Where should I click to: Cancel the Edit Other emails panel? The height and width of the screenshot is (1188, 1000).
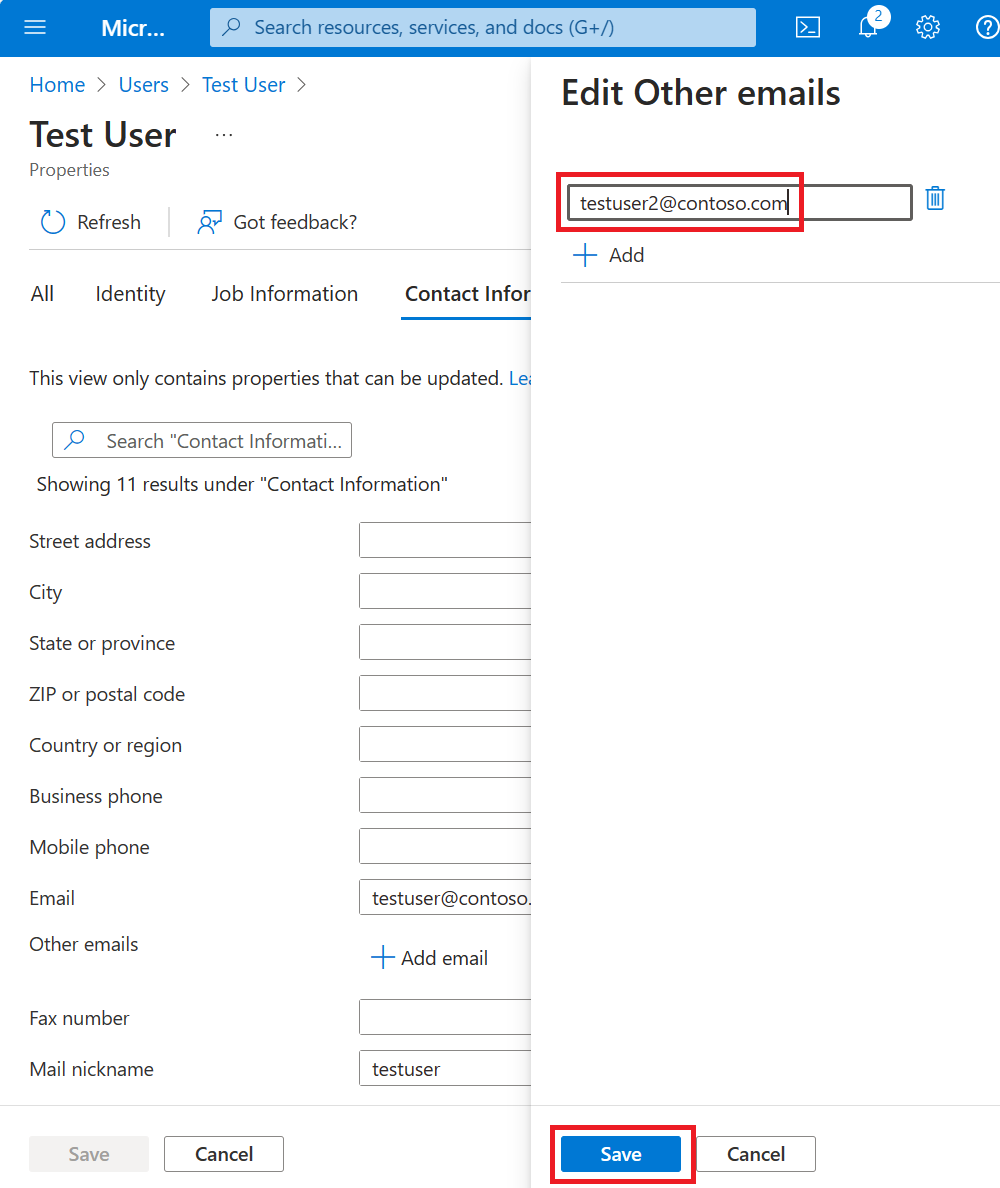755,1154
